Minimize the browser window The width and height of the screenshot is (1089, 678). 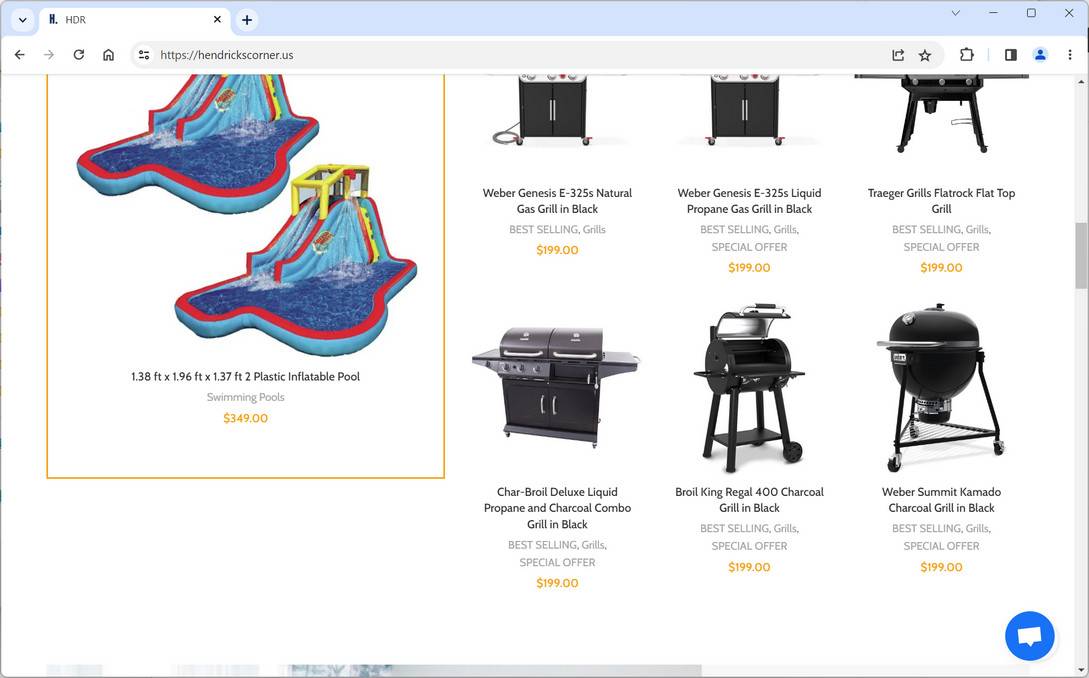[994, 13]
